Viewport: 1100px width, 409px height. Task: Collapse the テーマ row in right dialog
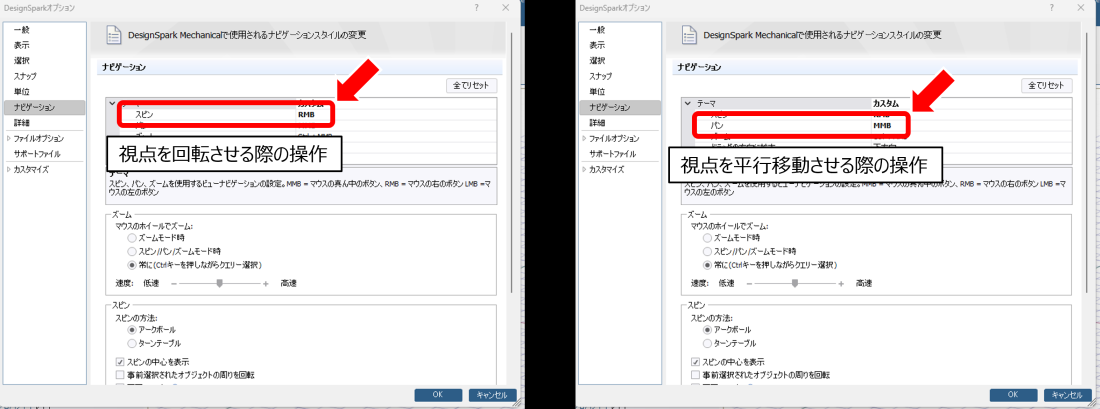pos(687,103)
